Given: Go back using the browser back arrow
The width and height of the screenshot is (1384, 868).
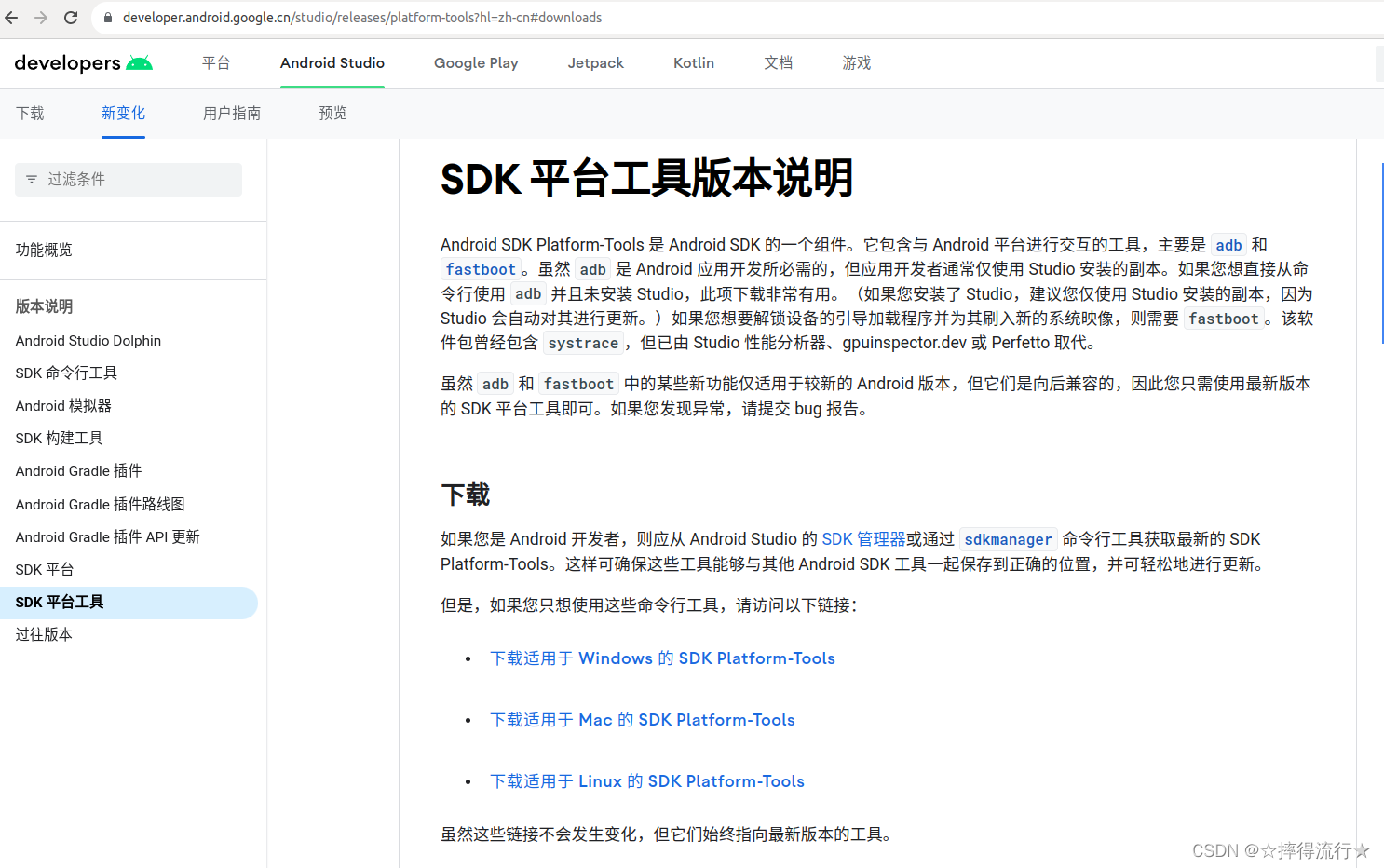Looking at the screenshot, I should tap(12, 18).
